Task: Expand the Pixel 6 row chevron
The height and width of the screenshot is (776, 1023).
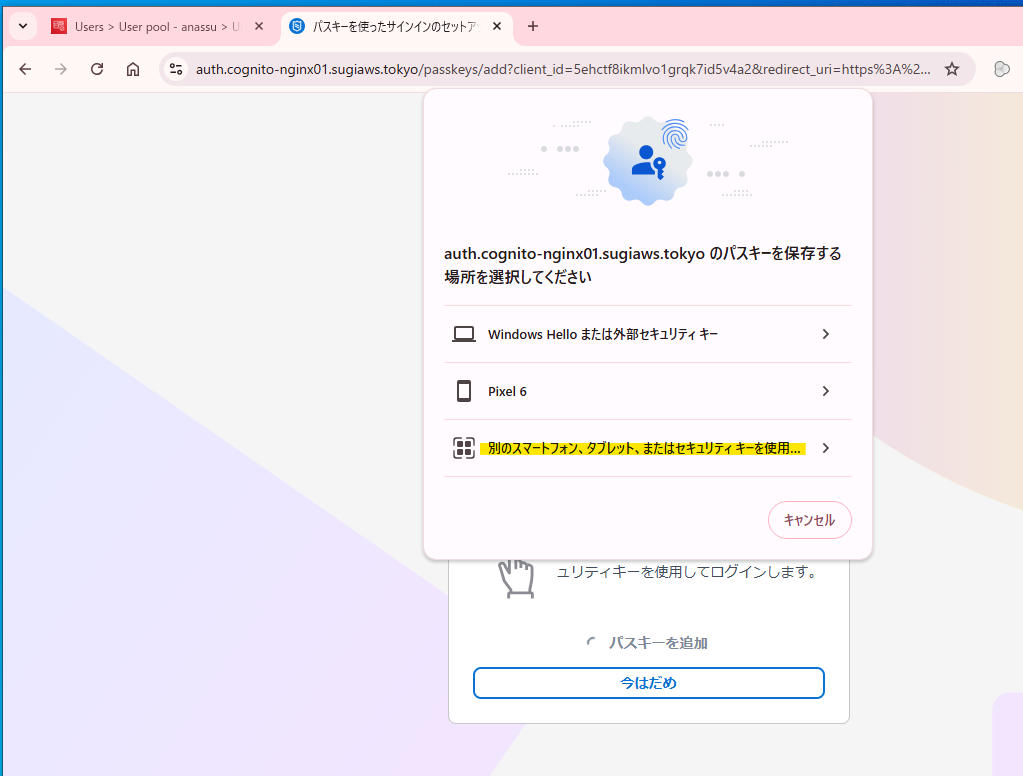Action: click(x=825, y=391)
